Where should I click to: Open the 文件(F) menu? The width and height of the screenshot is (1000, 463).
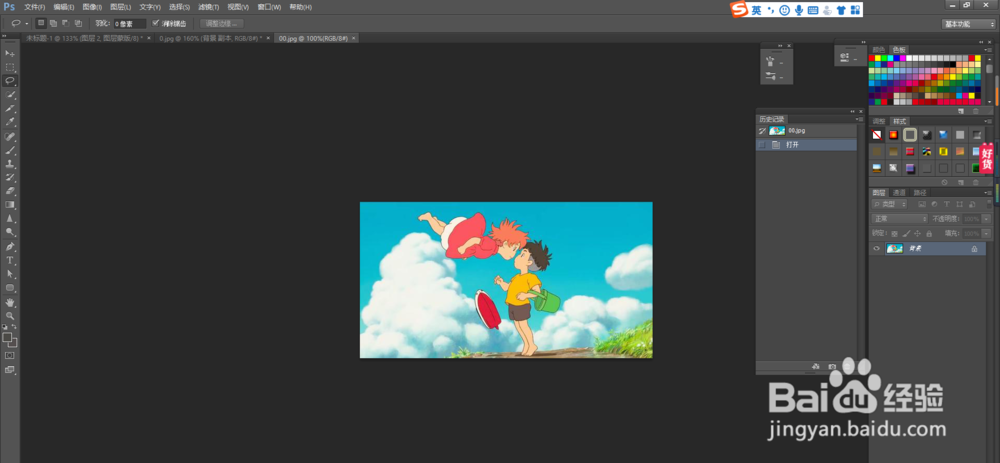click(x=34, y=7)
